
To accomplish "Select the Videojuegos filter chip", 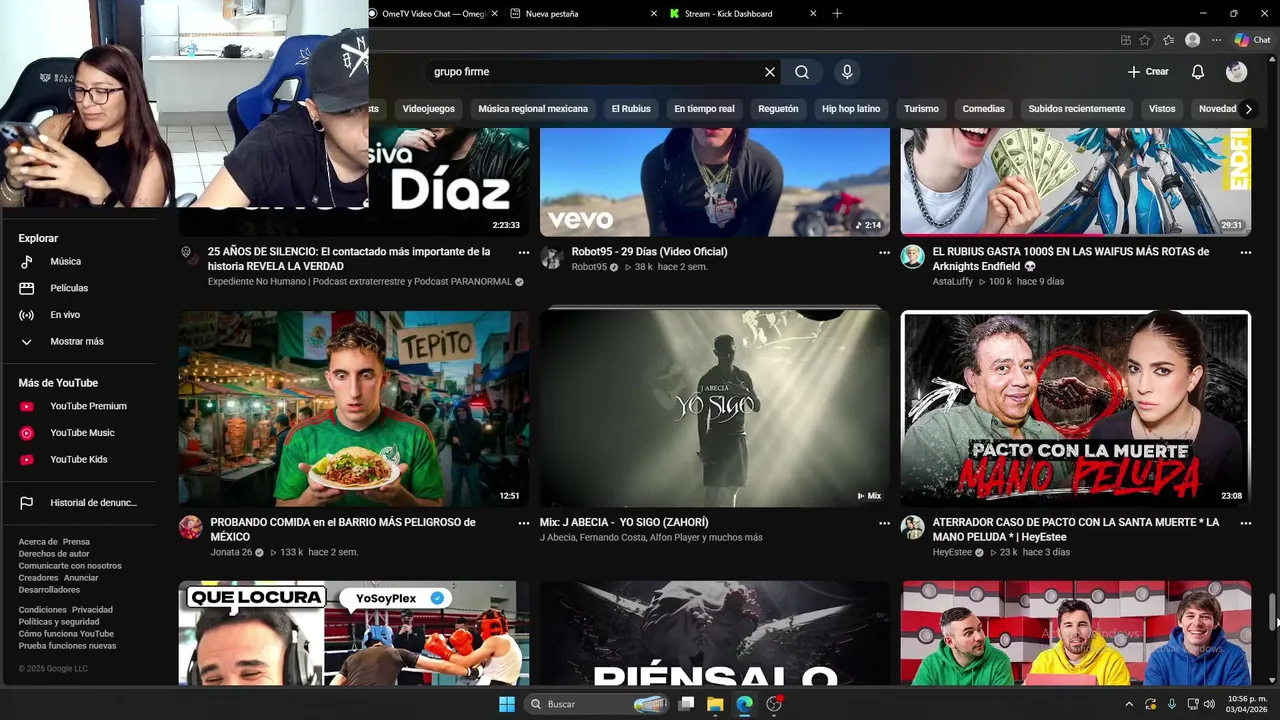I will tap(428, 109).
